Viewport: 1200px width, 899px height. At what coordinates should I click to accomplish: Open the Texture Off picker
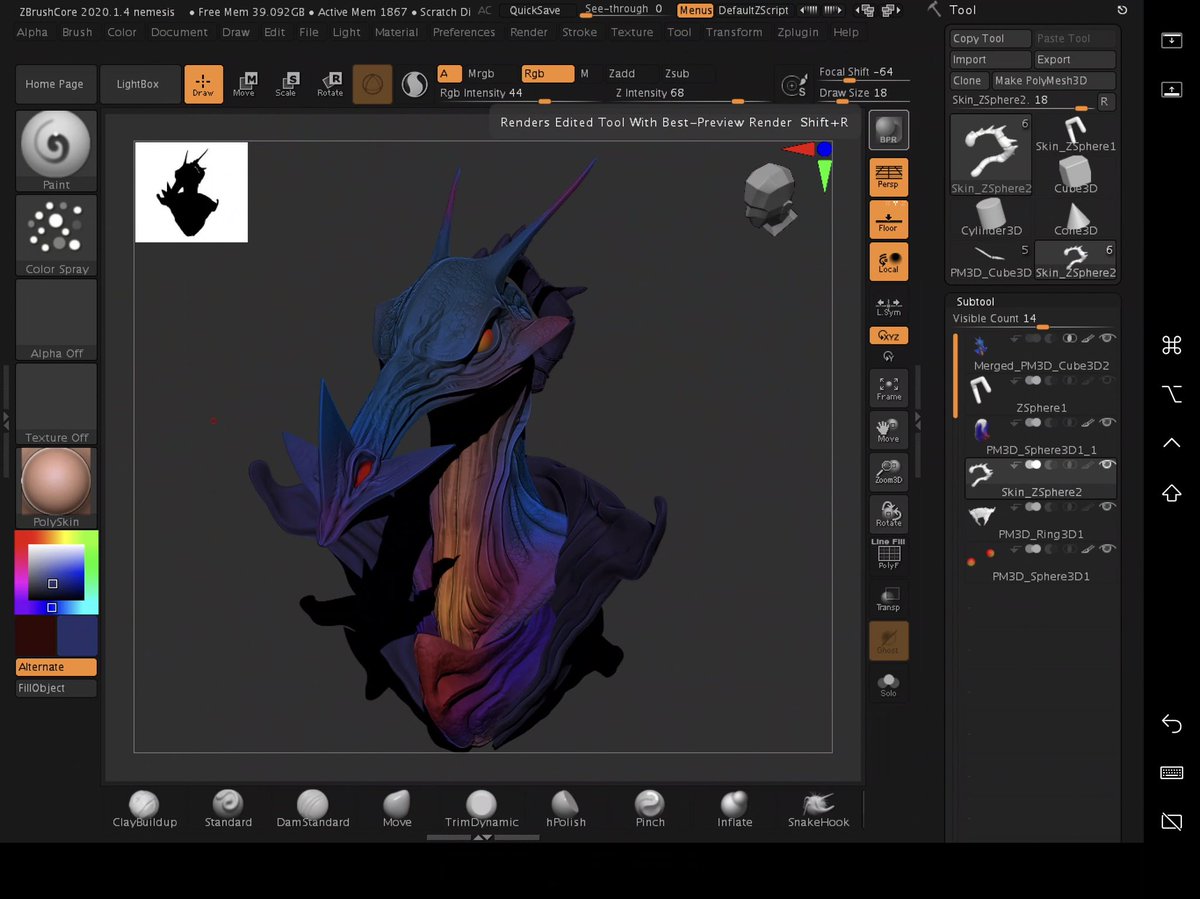56,403
